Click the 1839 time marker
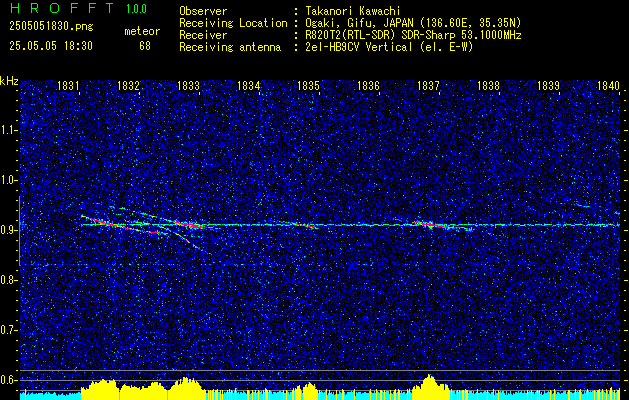 548,85
